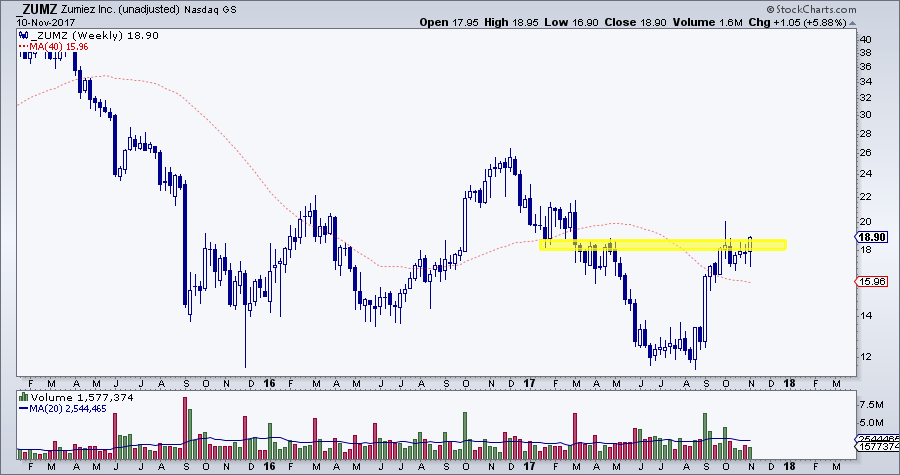The image size is (900, 475).
Task: Click the 14 price axis label
Action: (x=866, y=316)
